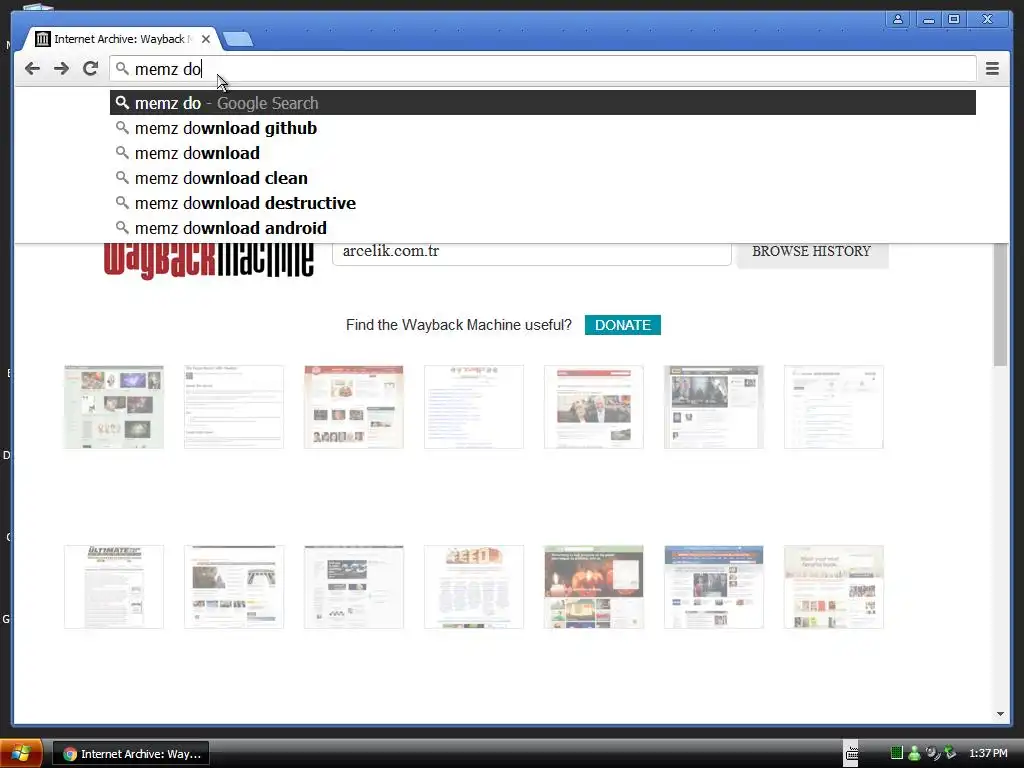Image resolution: width=1024 pixels, height=768 pixels.
Task: Click the green user tray icon
Action: 914,753
